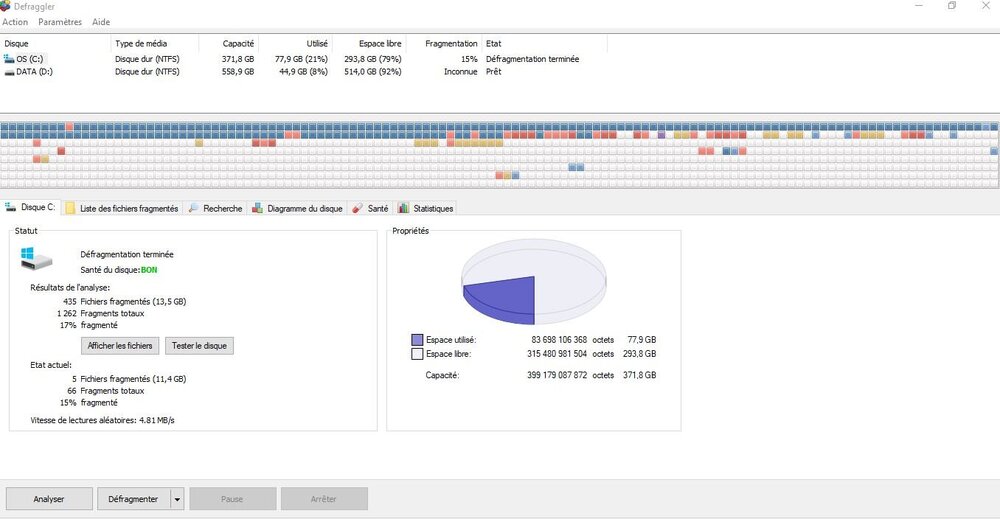Click the Afficher les fichiers button
Screen dimensions: 1000x519
tap(120, 346)
